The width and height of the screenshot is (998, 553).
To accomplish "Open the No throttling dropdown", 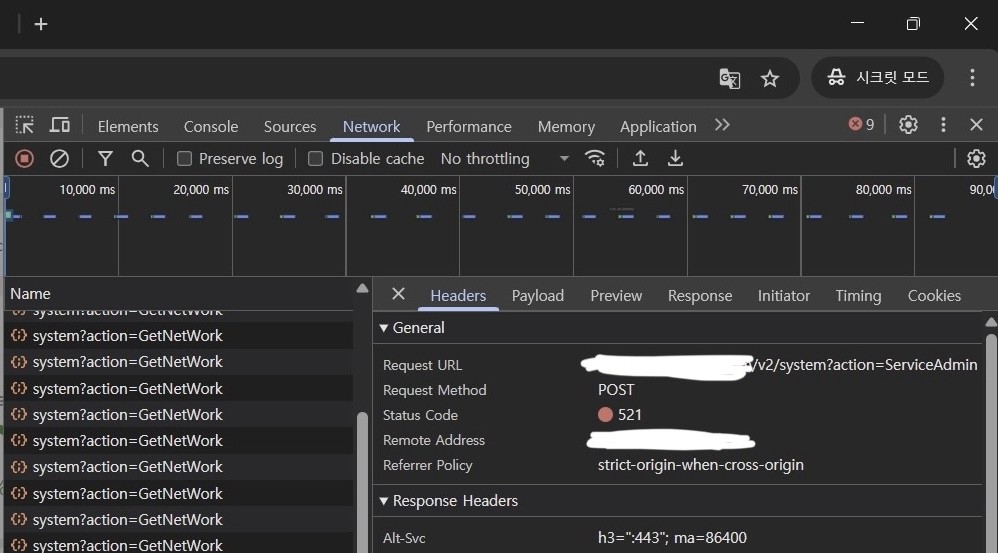I will click(504, 158).
